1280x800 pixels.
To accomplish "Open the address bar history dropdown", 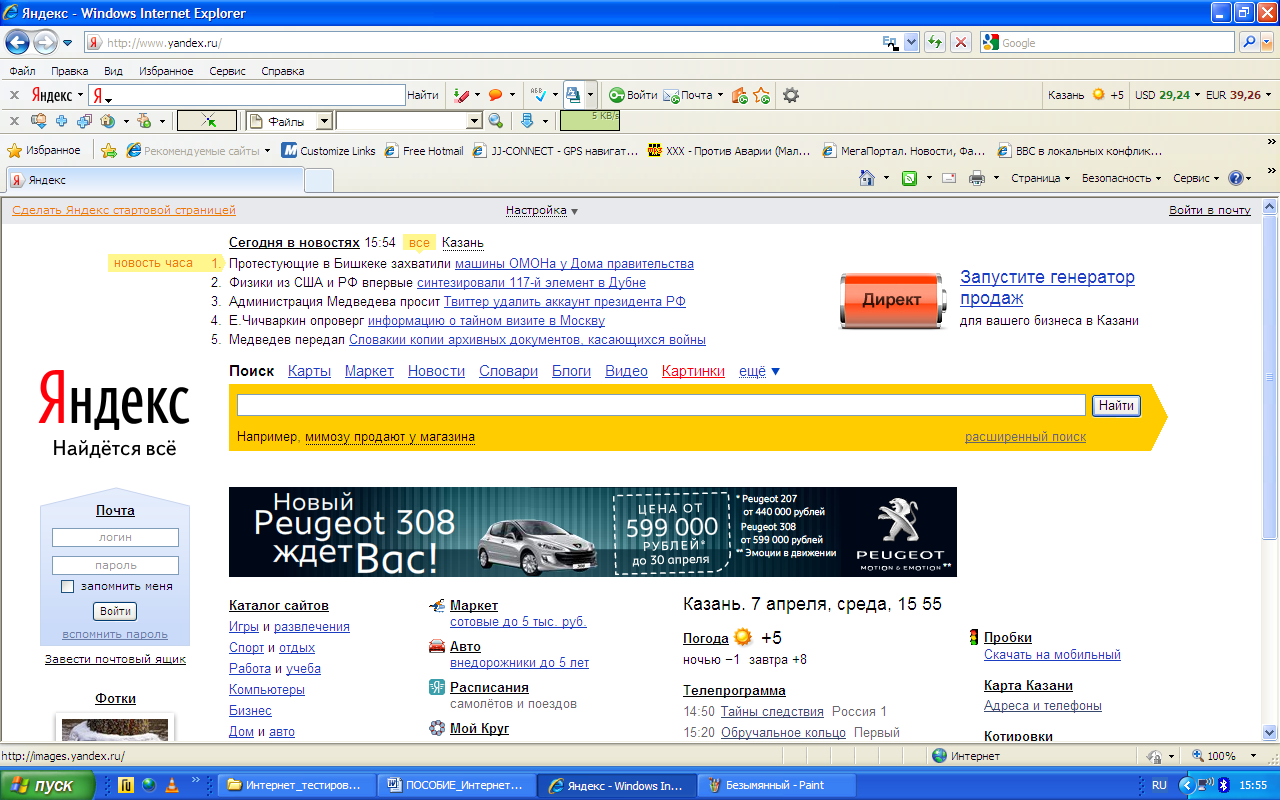I will tap(911, 42).
